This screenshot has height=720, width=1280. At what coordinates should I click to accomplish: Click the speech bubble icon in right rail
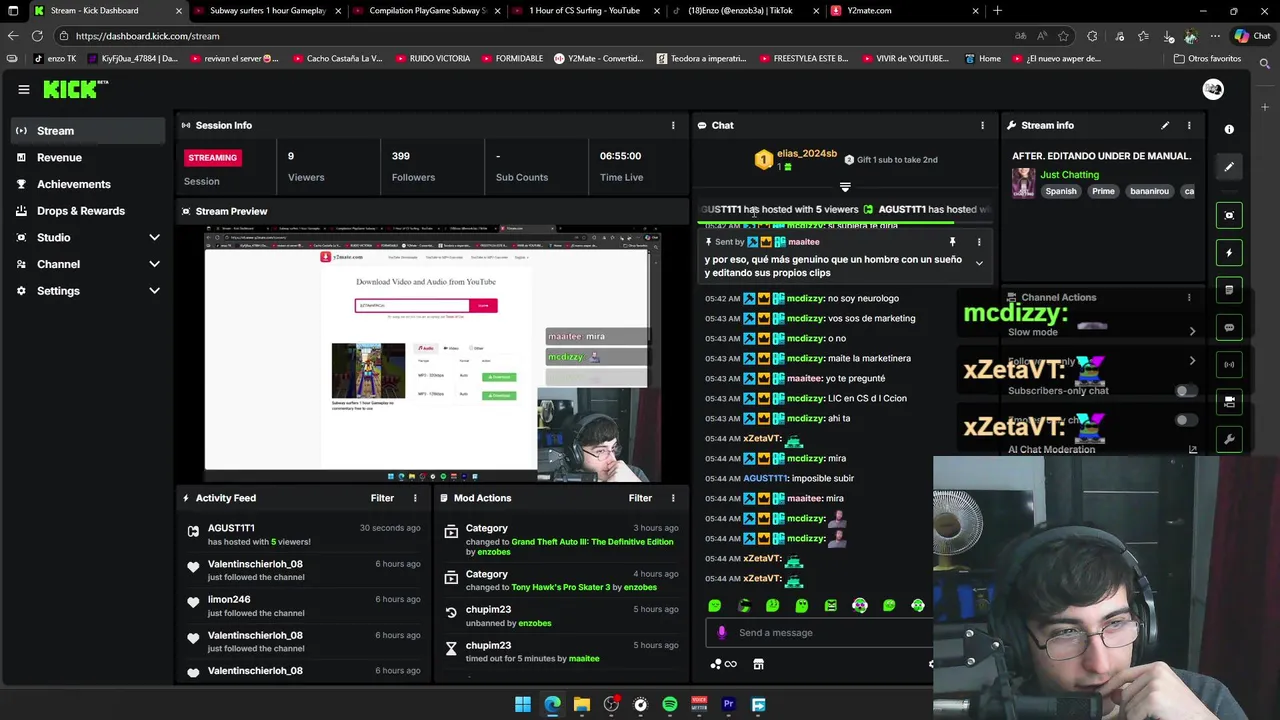pos(1229,327)
